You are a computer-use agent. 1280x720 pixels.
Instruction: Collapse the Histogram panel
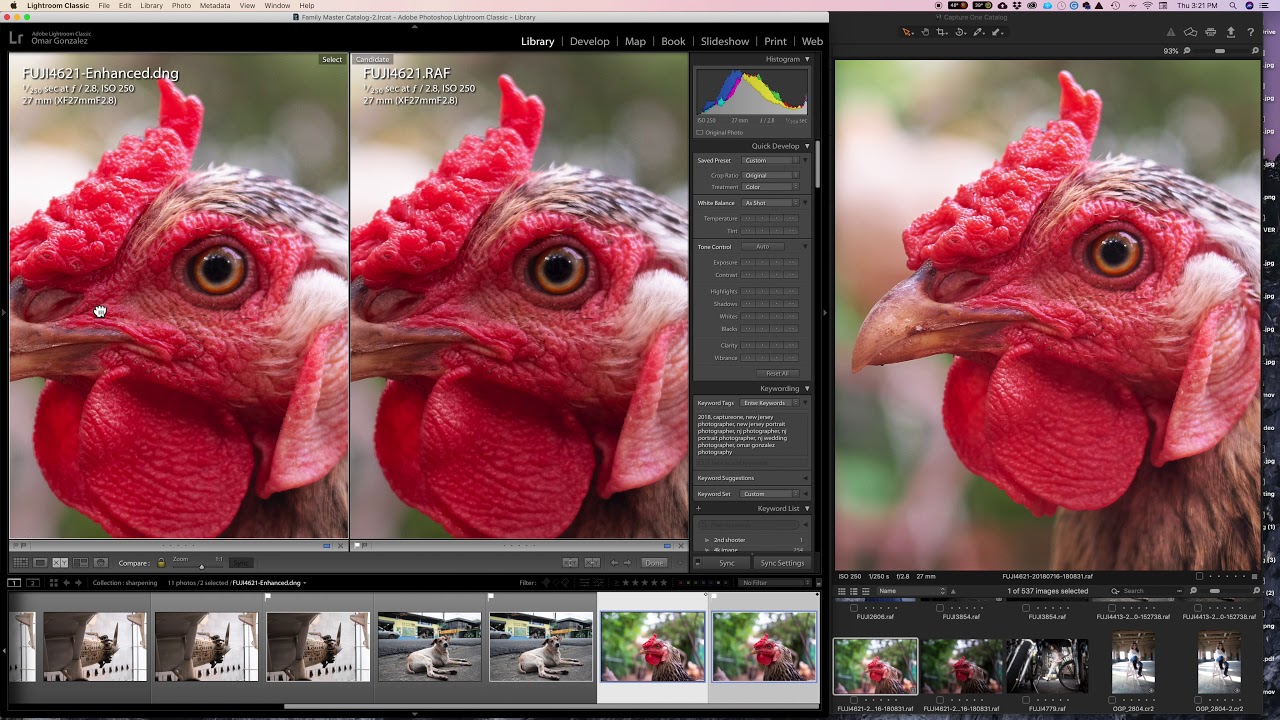[x=807, y=60]
